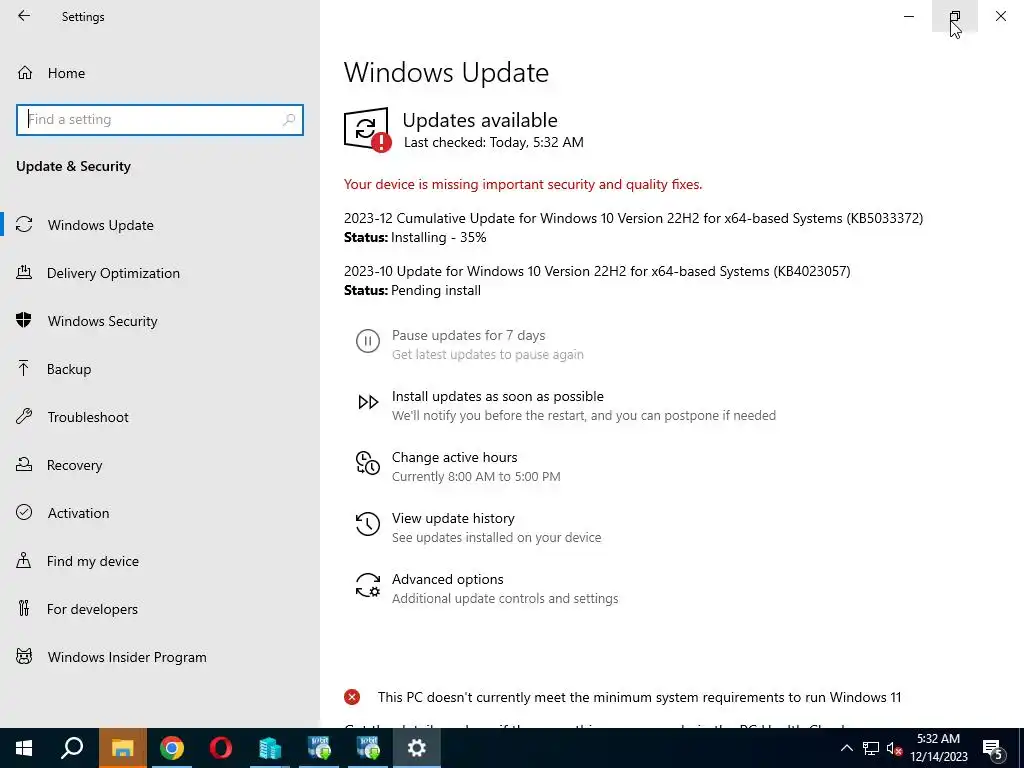
Task: Switch to Settings gear app in taskbar
Action: (417, 748)
